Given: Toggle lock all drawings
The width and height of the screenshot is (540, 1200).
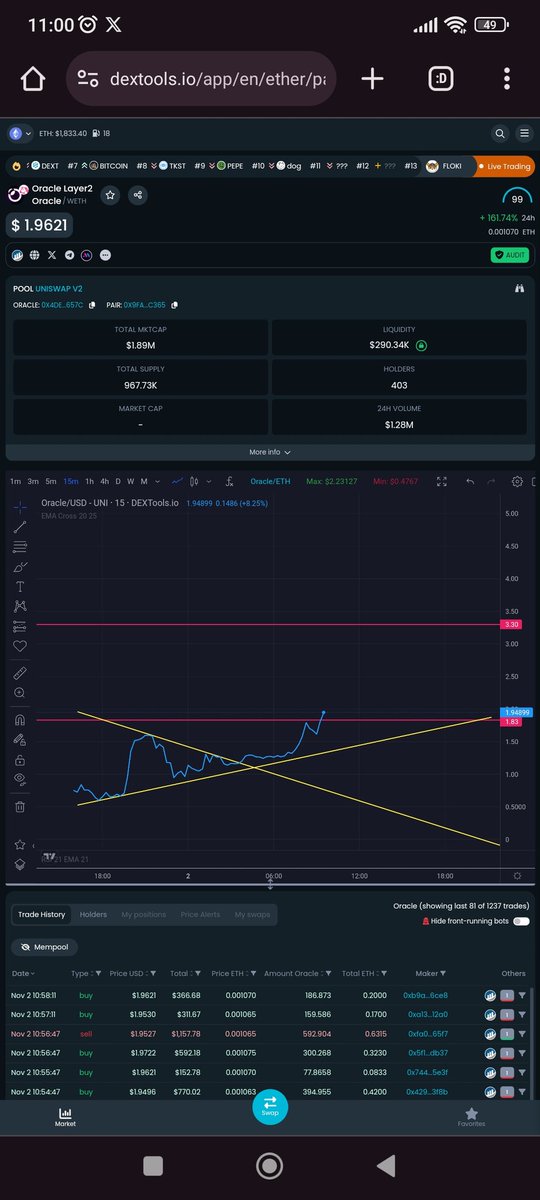Looking at the screenshot, I should (20, 760).
